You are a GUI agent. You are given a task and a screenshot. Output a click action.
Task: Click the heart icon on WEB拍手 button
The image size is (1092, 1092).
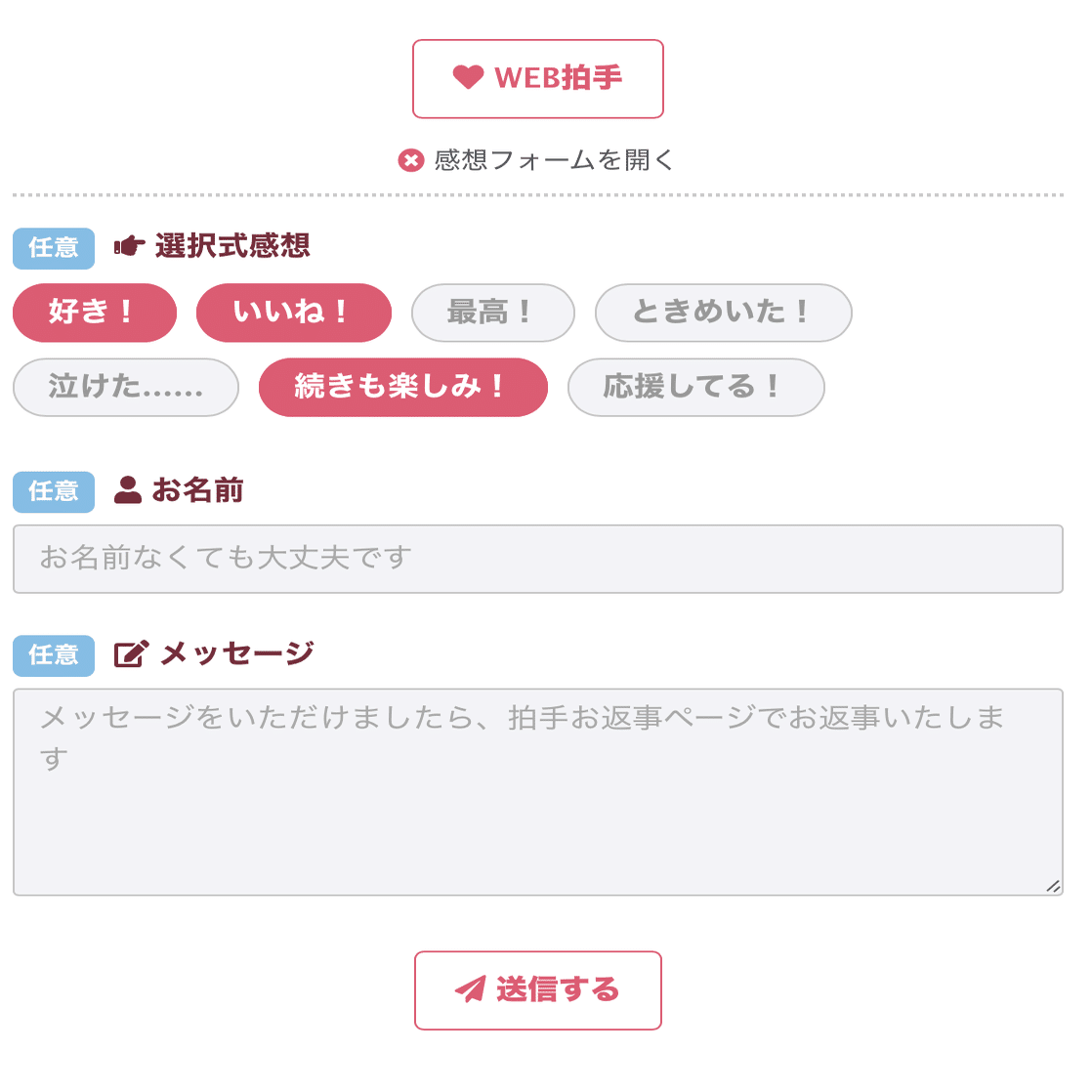469,77
